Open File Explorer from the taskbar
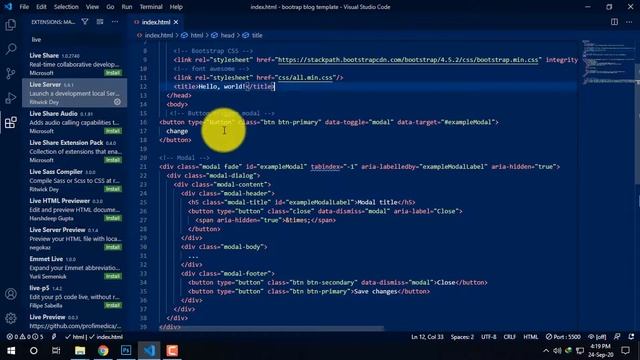Image resolution: width=640 pixels, height=360 pixels. [80, 351]
